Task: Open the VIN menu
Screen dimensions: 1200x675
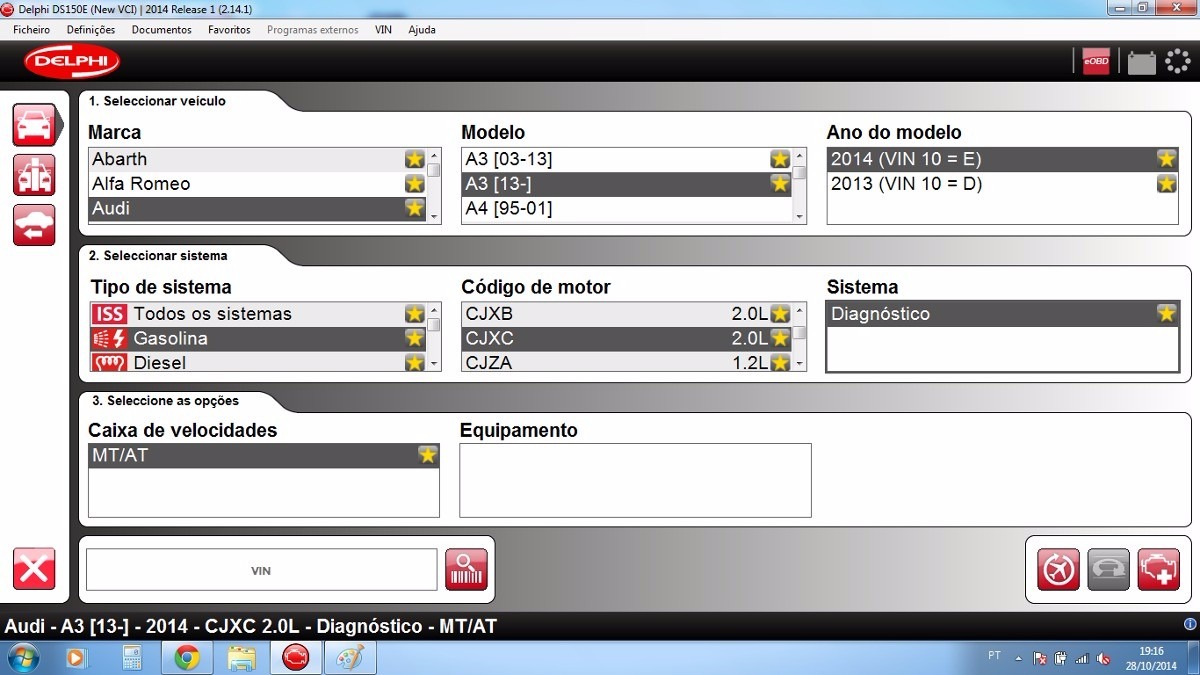Action: 383,30
